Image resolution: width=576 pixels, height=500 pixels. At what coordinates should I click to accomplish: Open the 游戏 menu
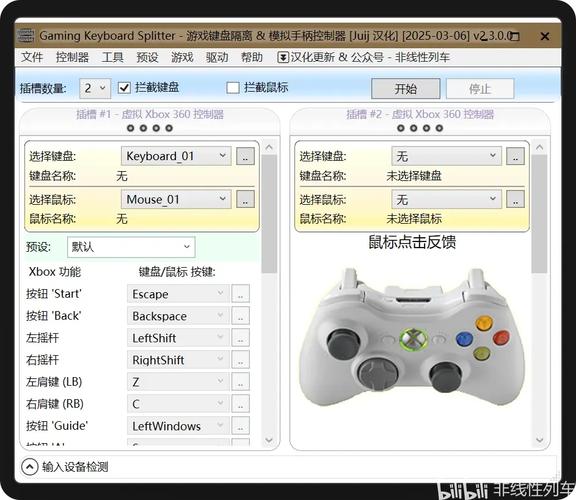coord(182,57)
